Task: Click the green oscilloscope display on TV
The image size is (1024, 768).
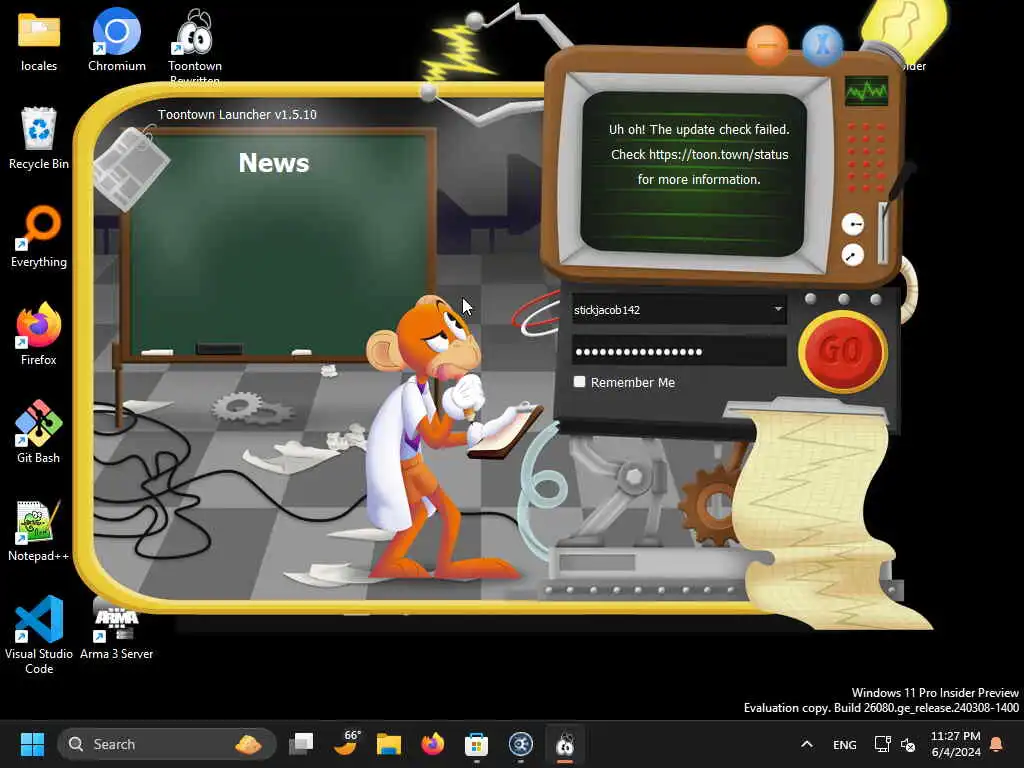Action: click(x=867, y=91)
